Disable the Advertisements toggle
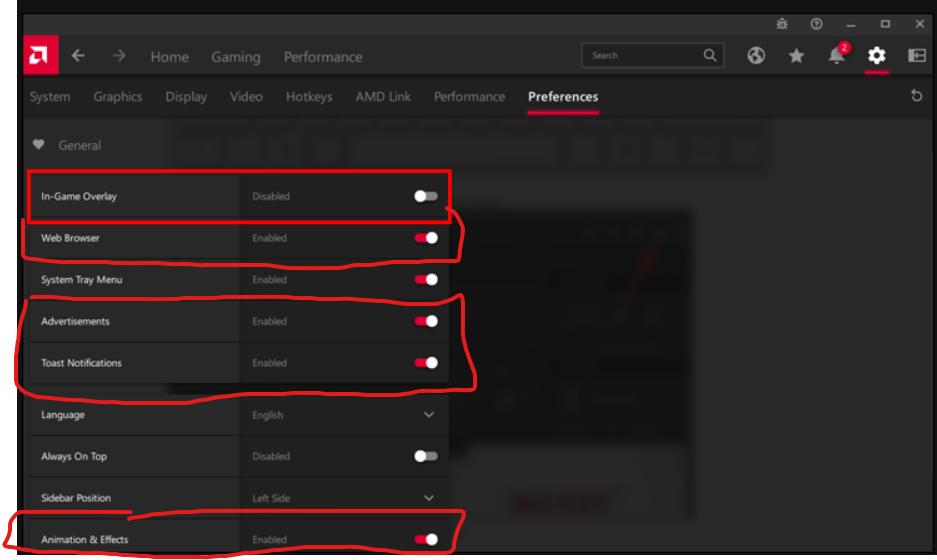Screen dimensions: 937x560 point(425,321)
